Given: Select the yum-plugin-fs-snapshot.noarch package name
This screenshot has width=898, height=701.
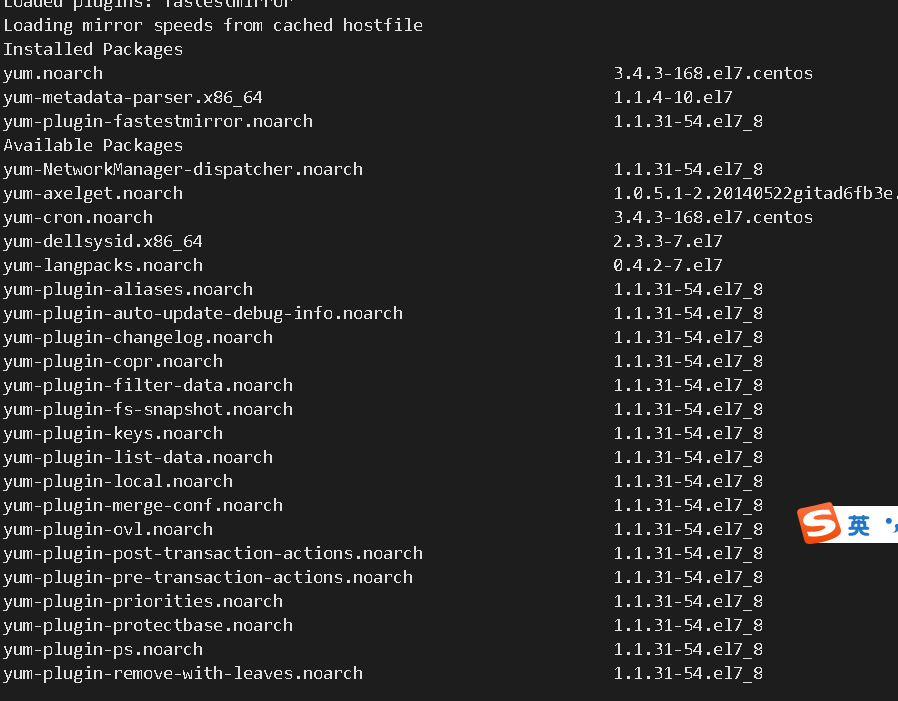Looking at the screenshot, I should coord(148,409).
